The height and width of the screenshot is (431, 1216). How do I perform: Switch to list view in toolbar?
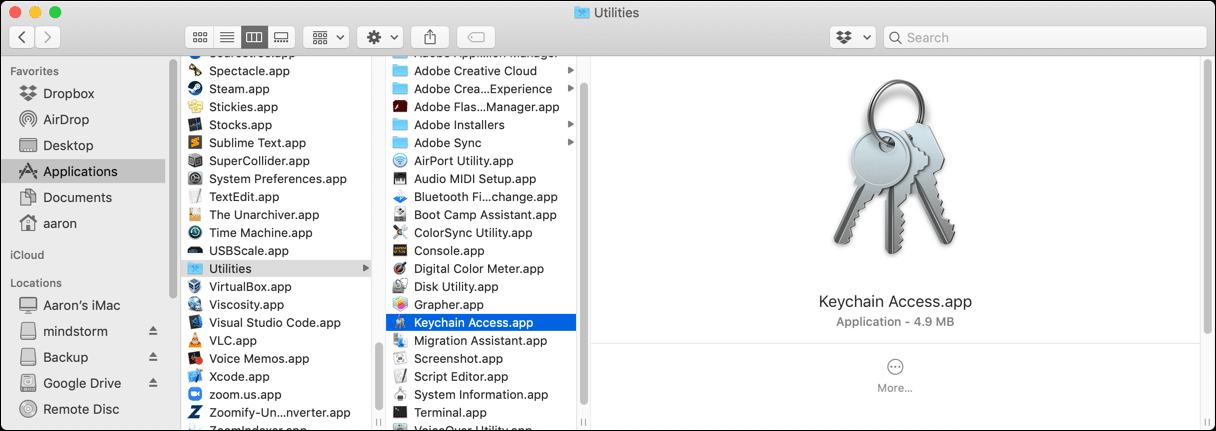click(227, 37)
